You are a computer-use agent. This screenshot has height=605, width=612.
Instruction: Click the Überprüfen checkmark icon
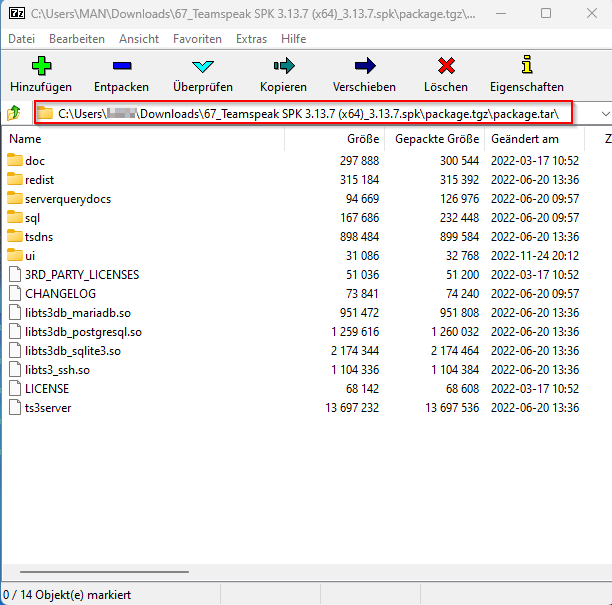click(x=203, y=66)
